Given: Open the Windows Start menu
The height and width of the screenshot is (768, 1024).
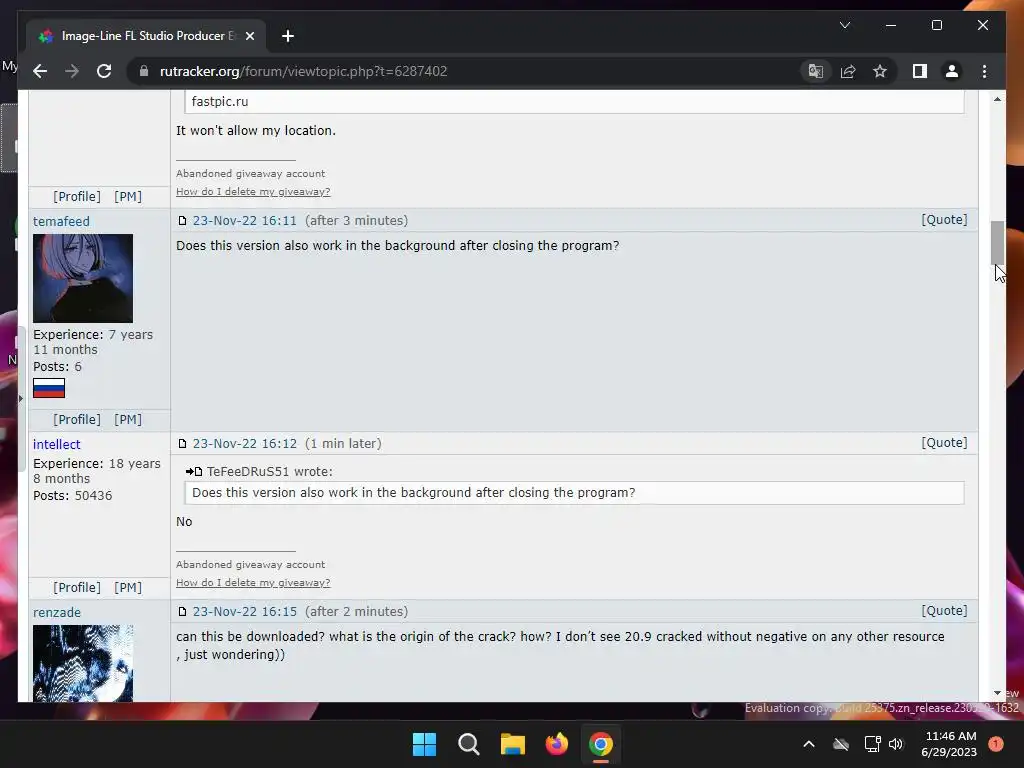Looking at the screenshot, I should (x=424, y=744).
